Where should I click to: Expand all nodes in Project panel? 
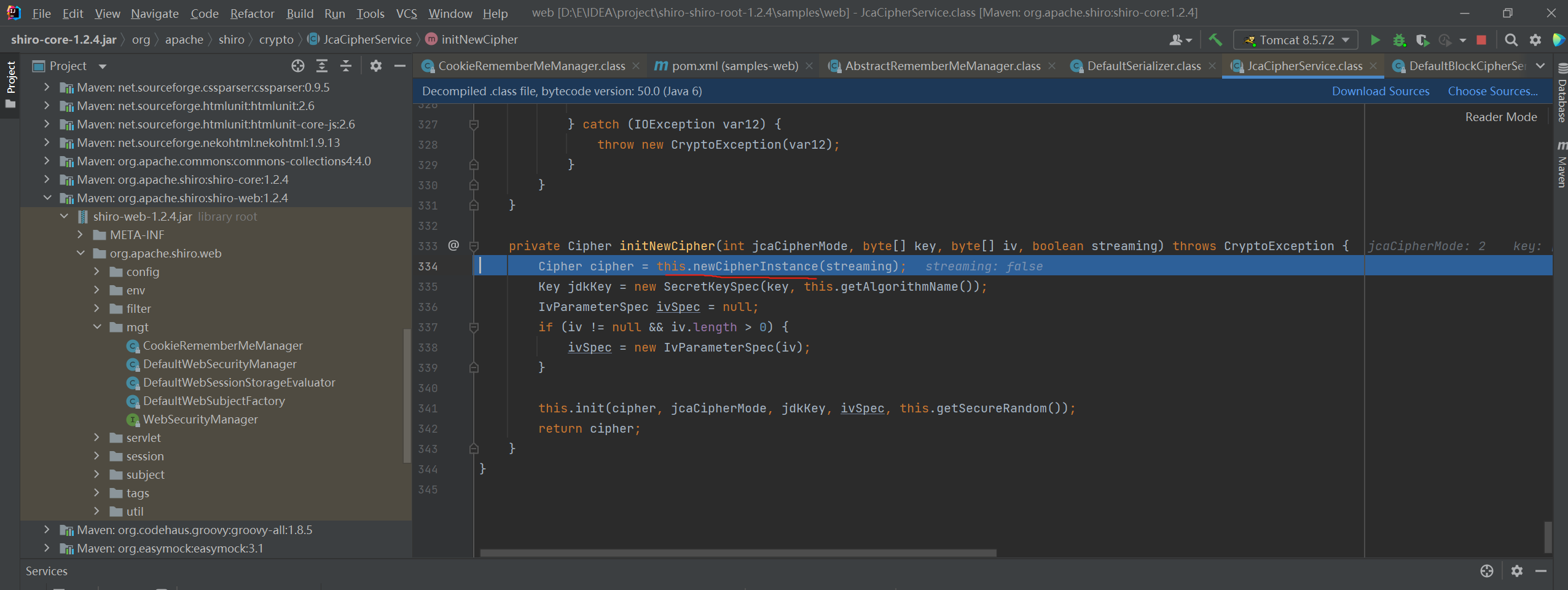[322, 66]
